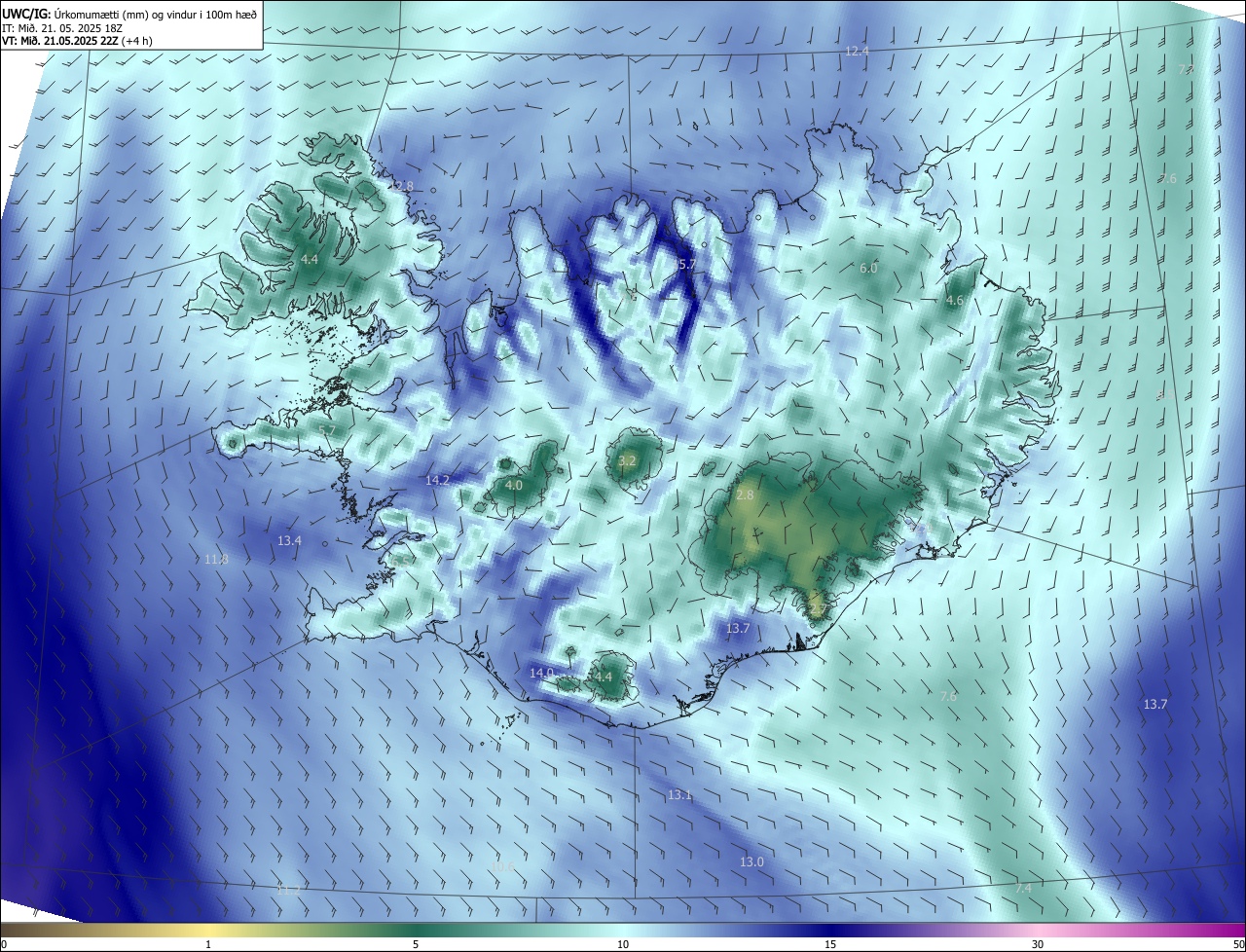
Task: Click the 3.2 value label
Action: (x=627, y=460)
